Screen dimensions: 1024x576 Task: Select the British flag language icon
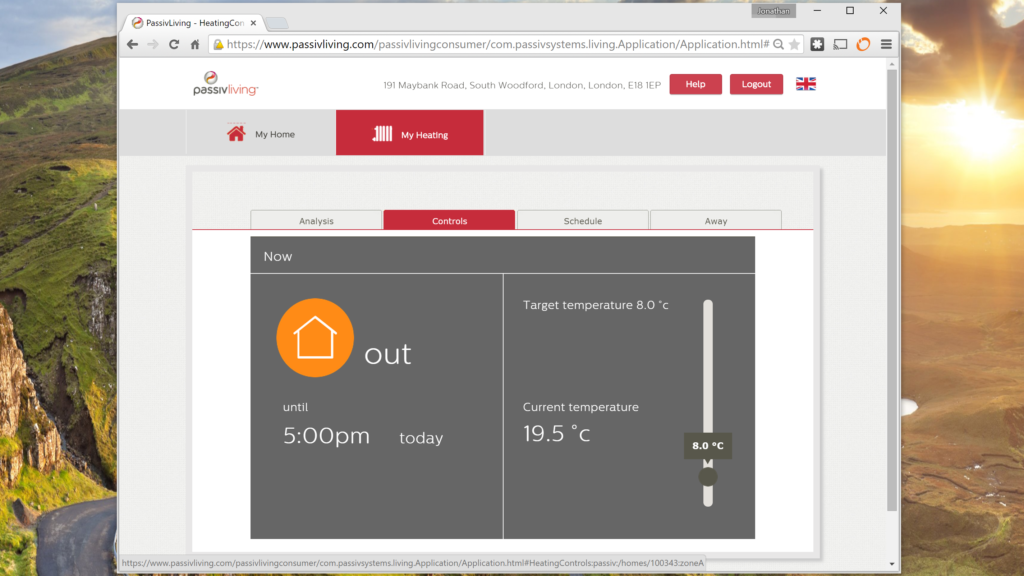click(806, 84)
